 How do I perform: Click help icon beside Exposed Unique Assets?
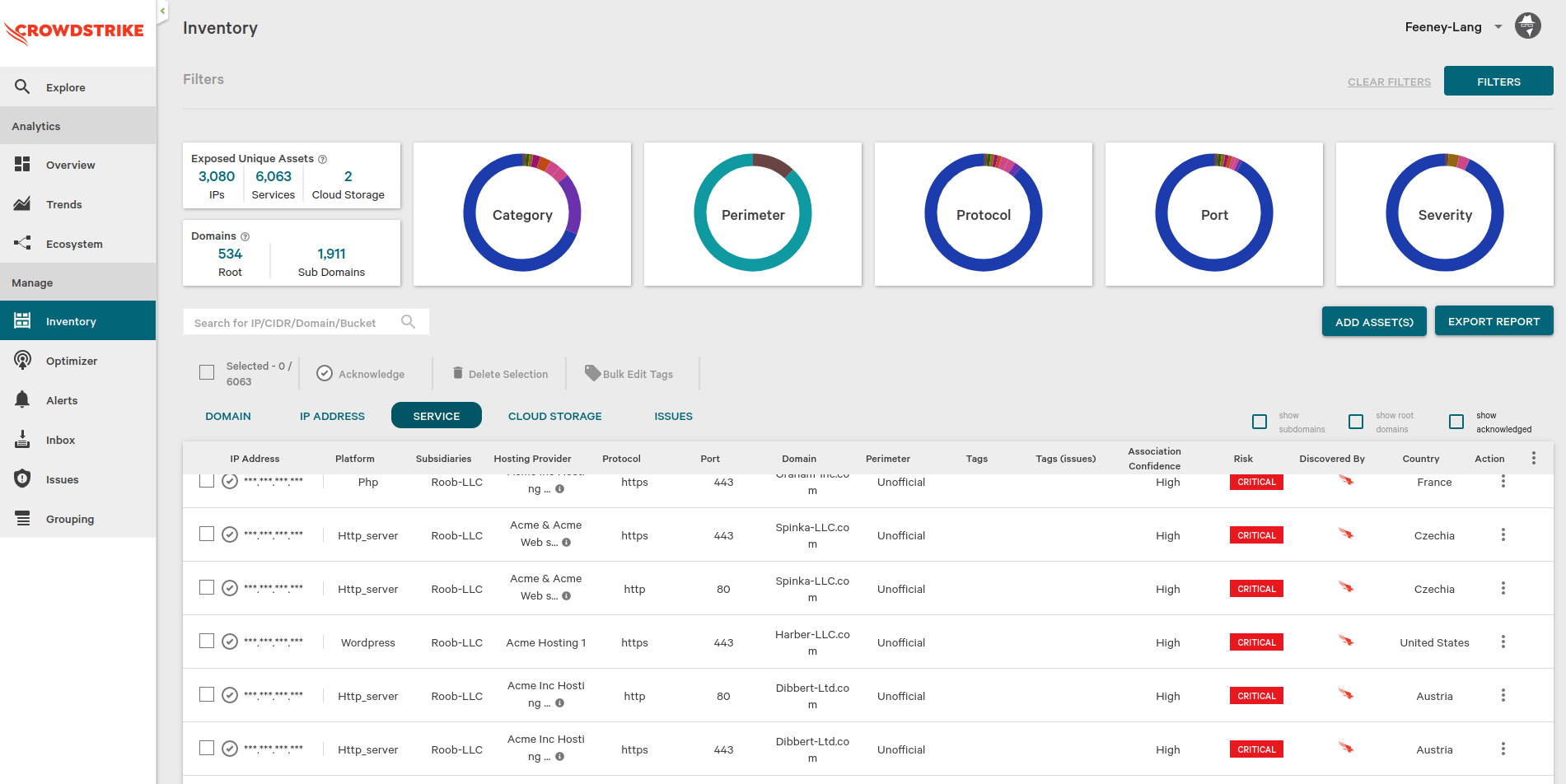tap(323, 159)
